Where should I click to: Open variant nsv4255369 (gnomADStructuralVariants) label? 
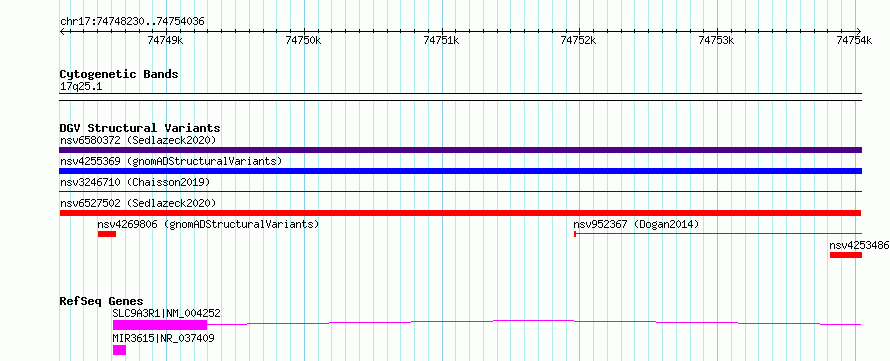(x=171, y=161)
